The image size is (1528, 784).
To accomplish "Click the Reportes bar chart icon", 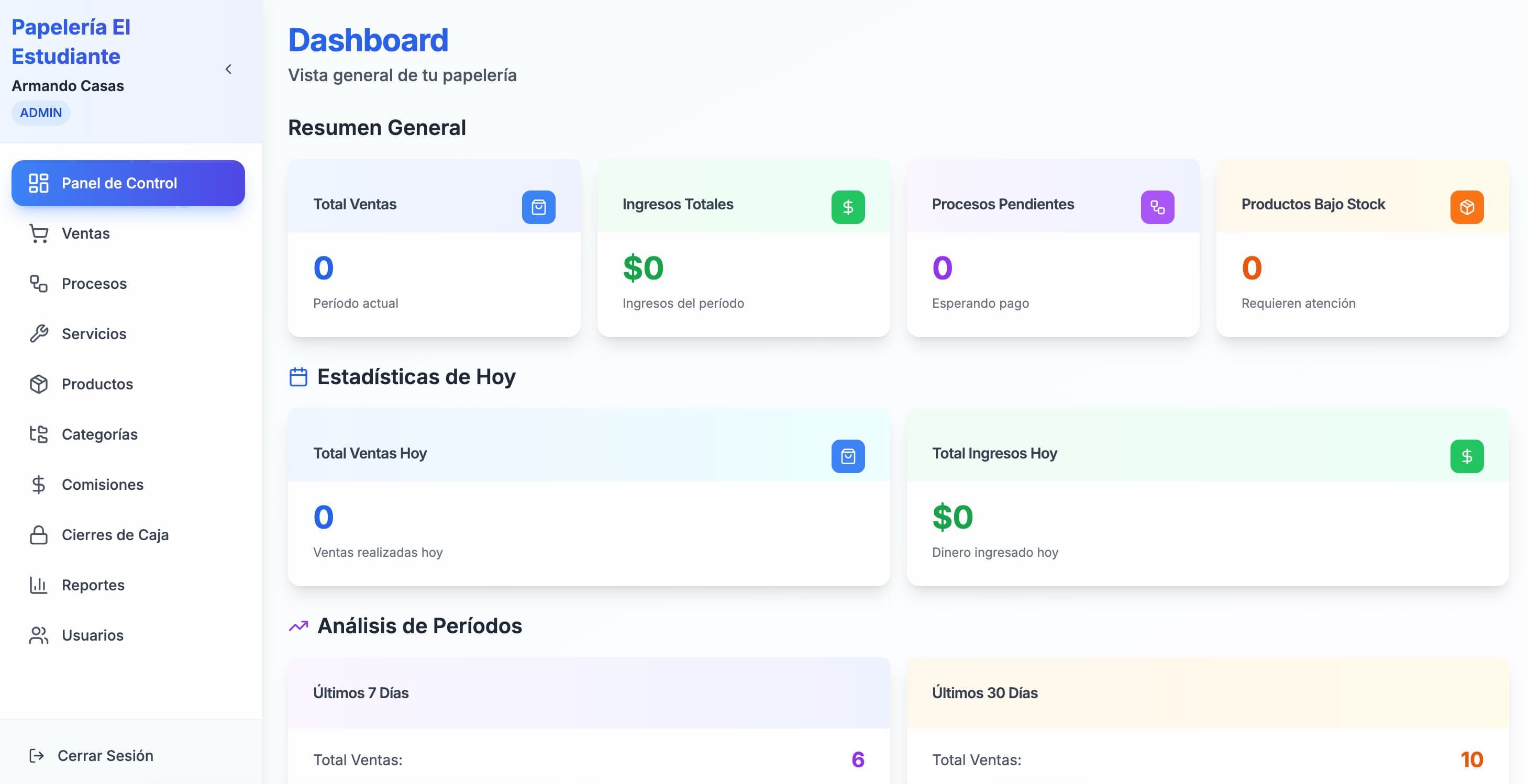I will click(39, 585).
